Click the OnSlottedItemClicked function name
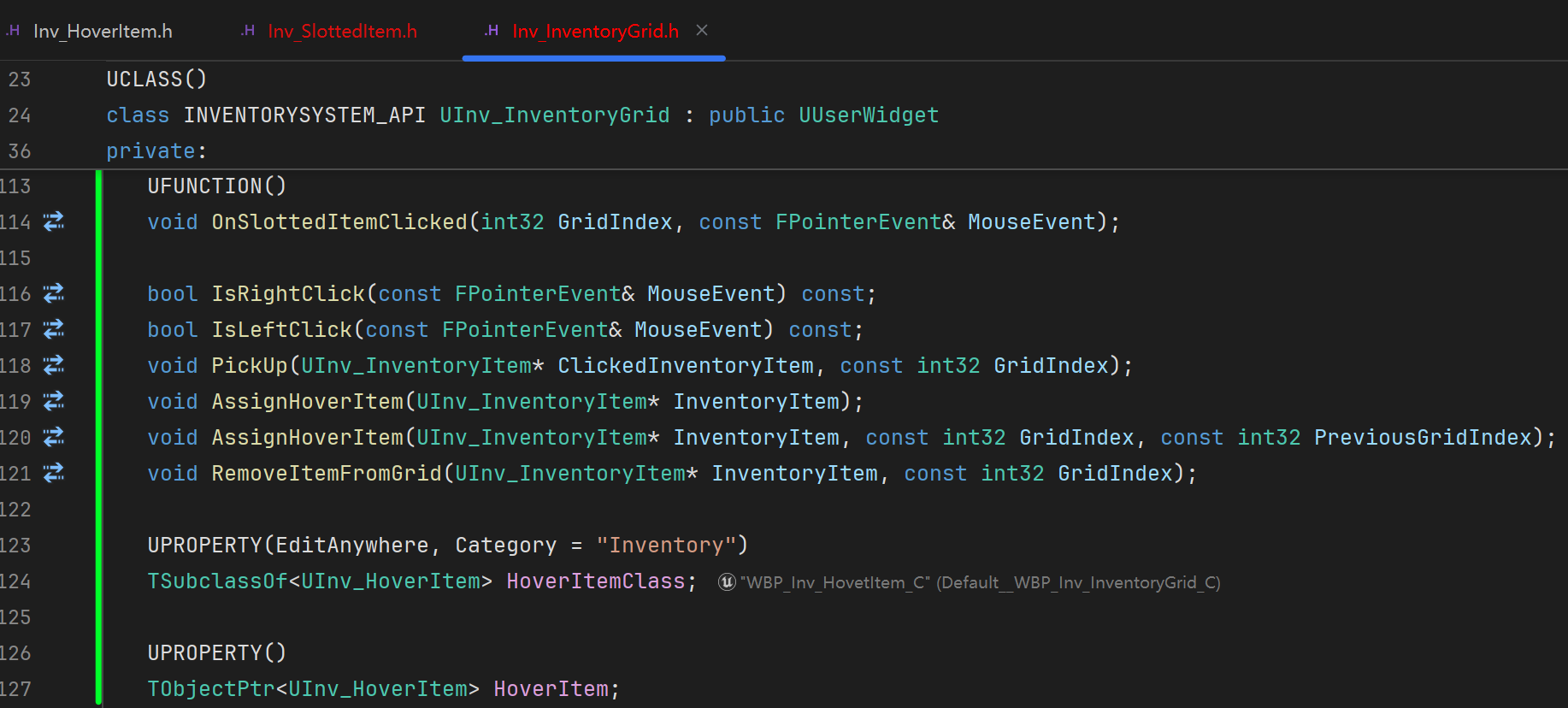 339,222
